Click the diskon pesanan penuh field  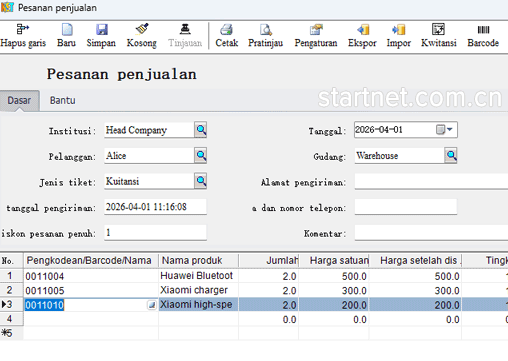[155, 233]
